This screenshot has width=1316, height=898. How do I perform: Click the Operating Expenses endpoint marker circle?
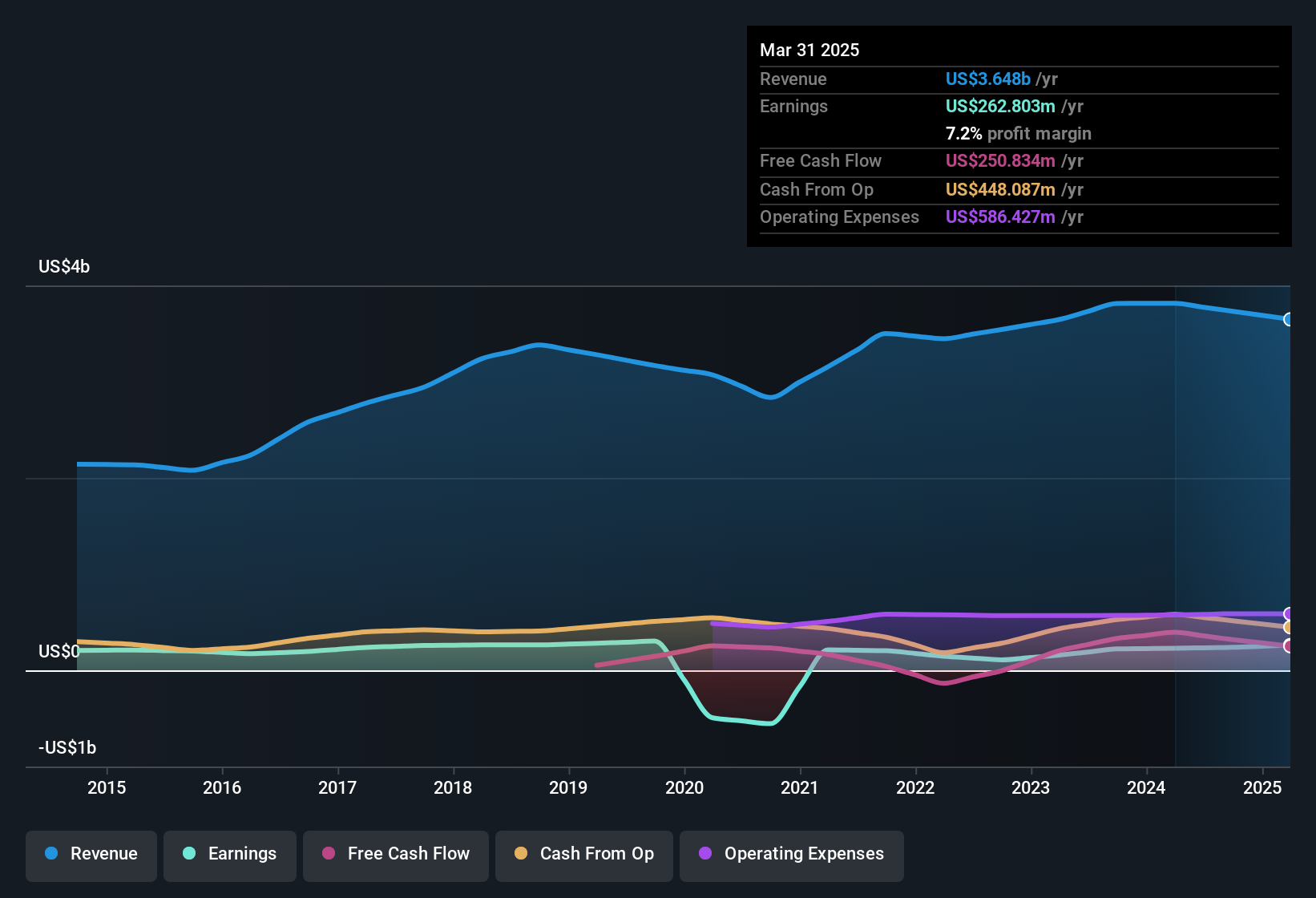(1289, 612)
